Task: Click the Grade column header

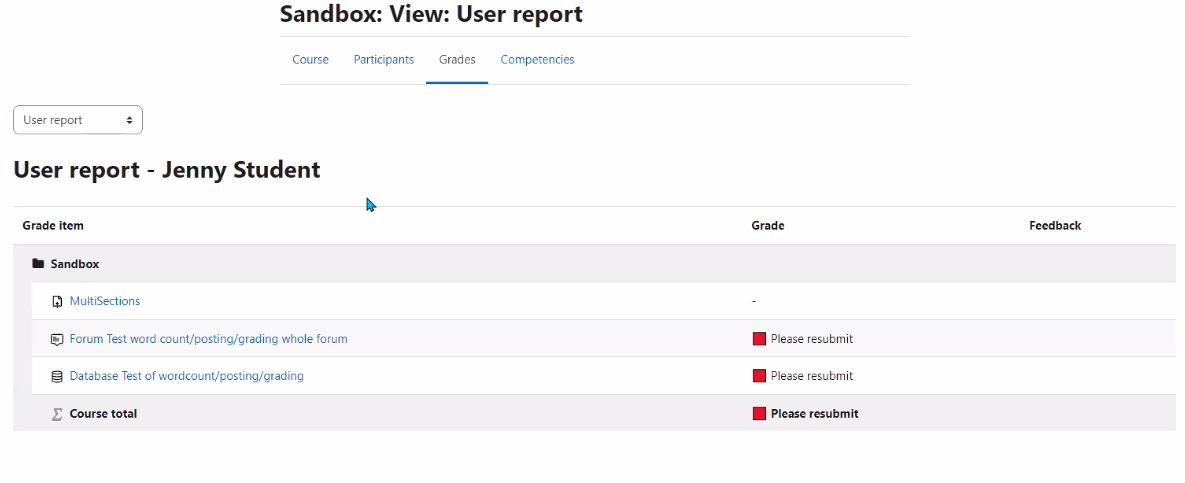Action: coord(768,225)
